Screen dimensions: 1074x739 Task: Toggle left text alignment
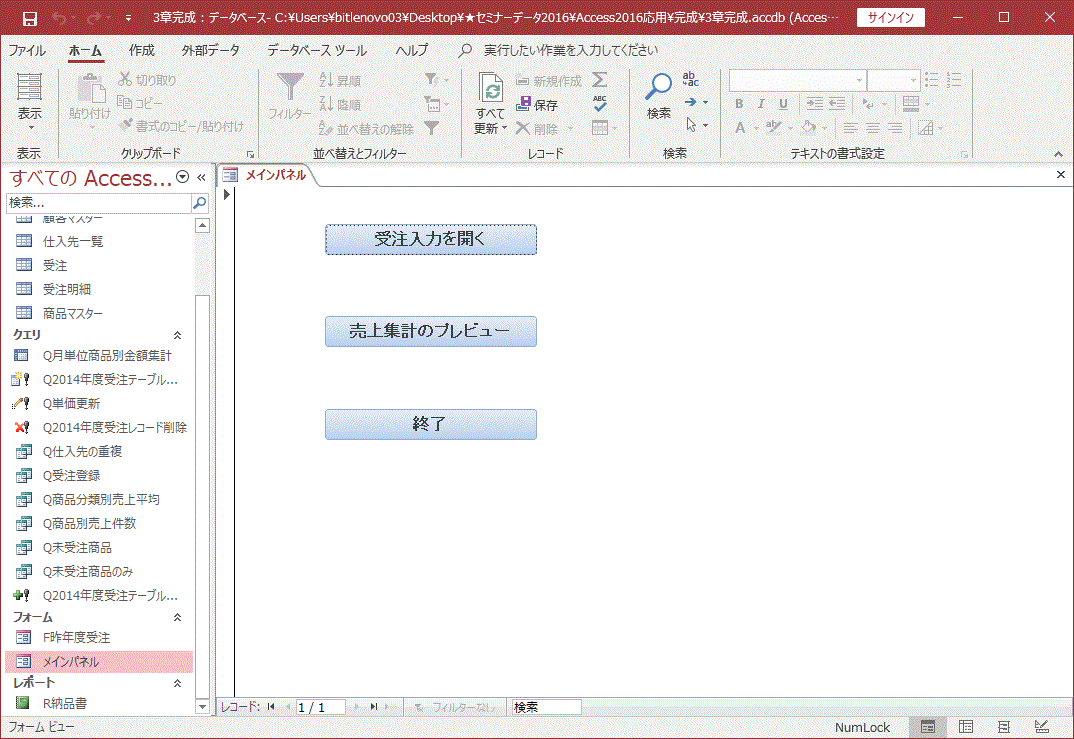(x=850, y=128)
